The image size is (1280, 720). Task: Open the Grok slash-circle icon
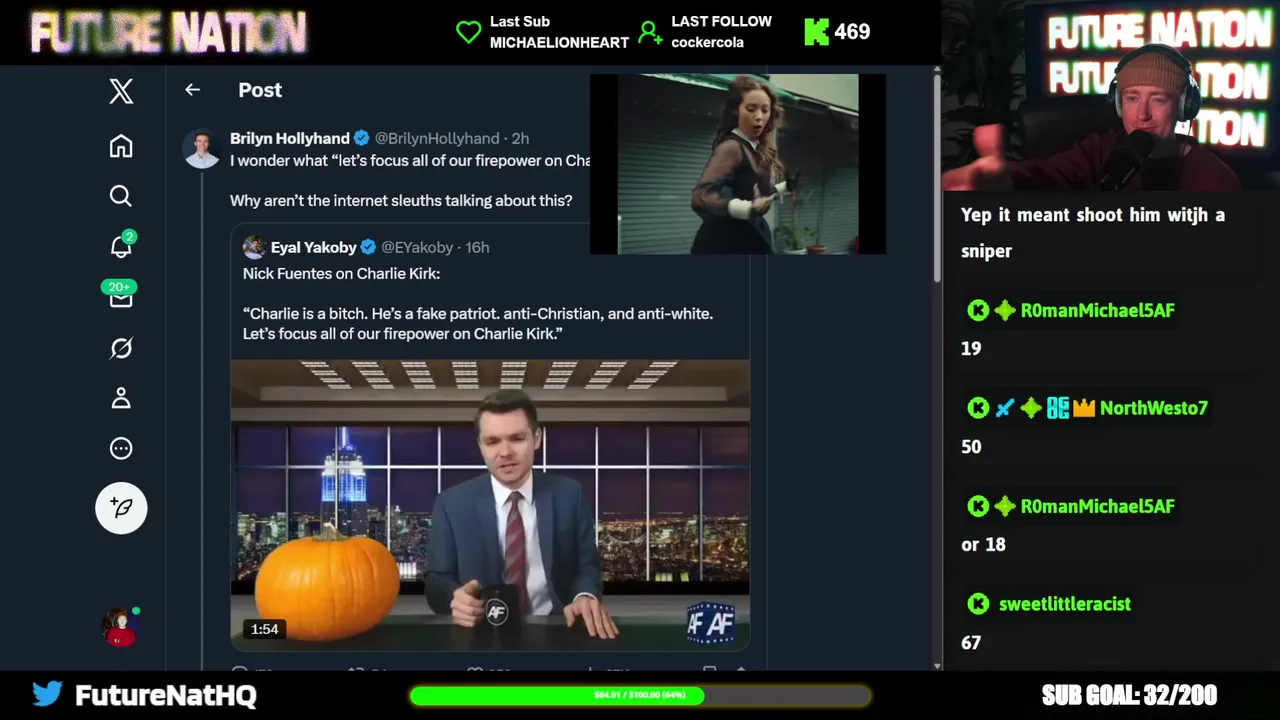click(x=121, y=348)
